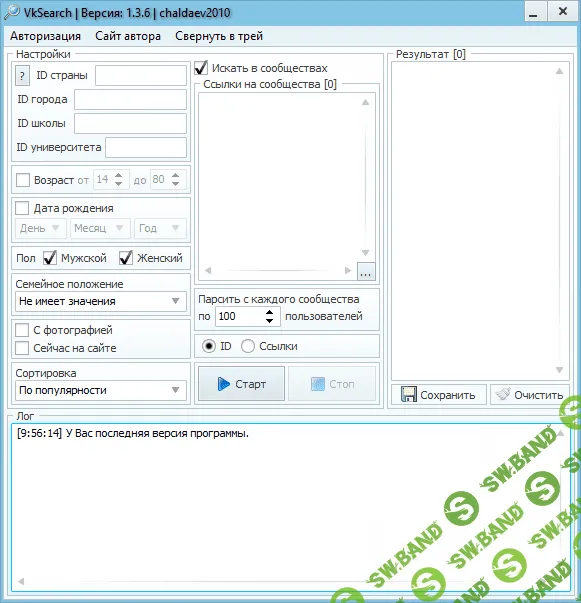The image size is (581, 603).
Task: Uncheck the Женский gender checkbox
Action: tap(126, 258)
